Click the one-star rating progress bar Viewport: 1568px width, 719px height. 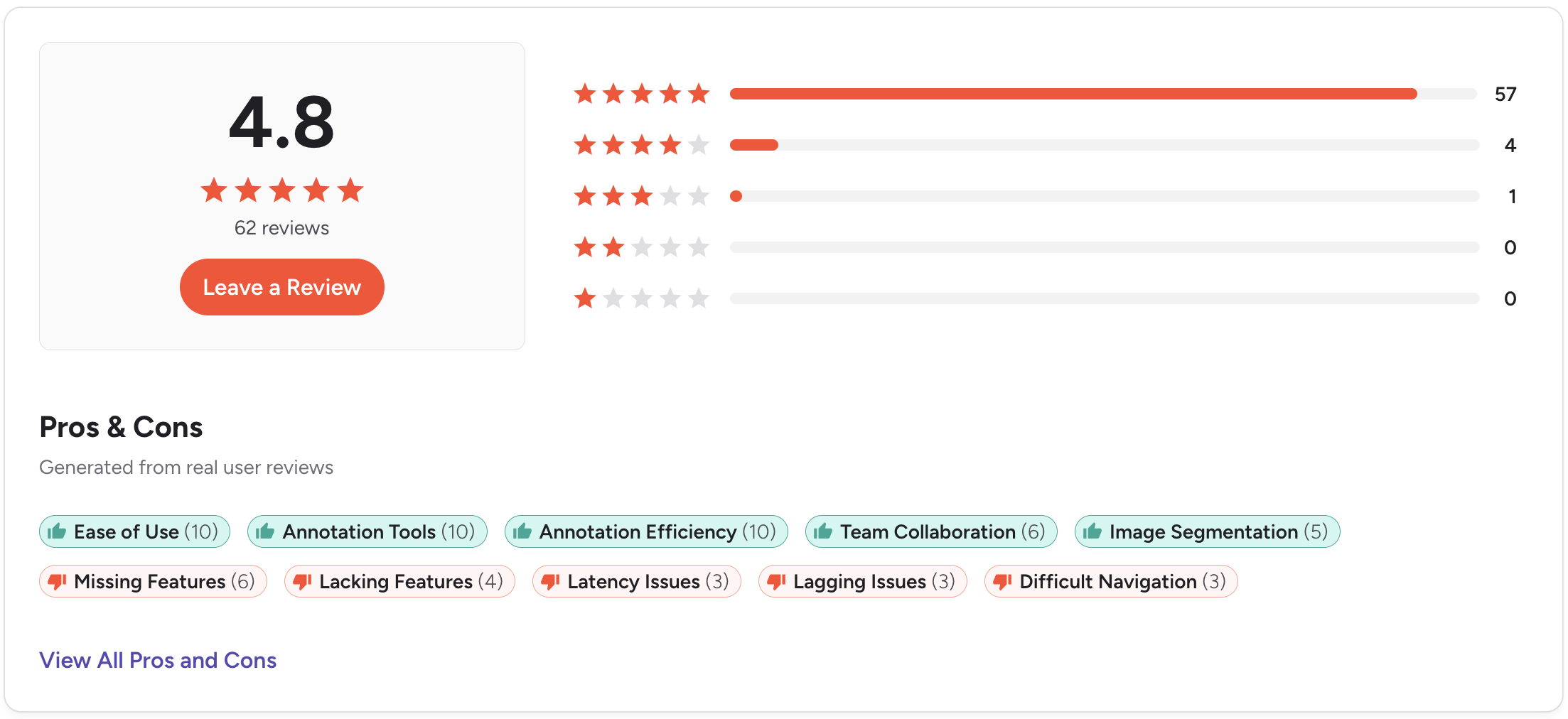coord(1104,298)
